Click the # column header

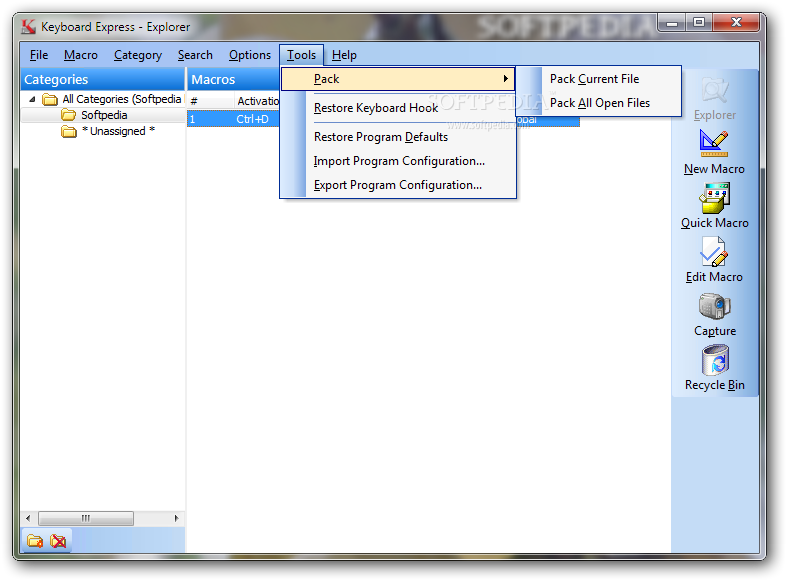point(210,100)
